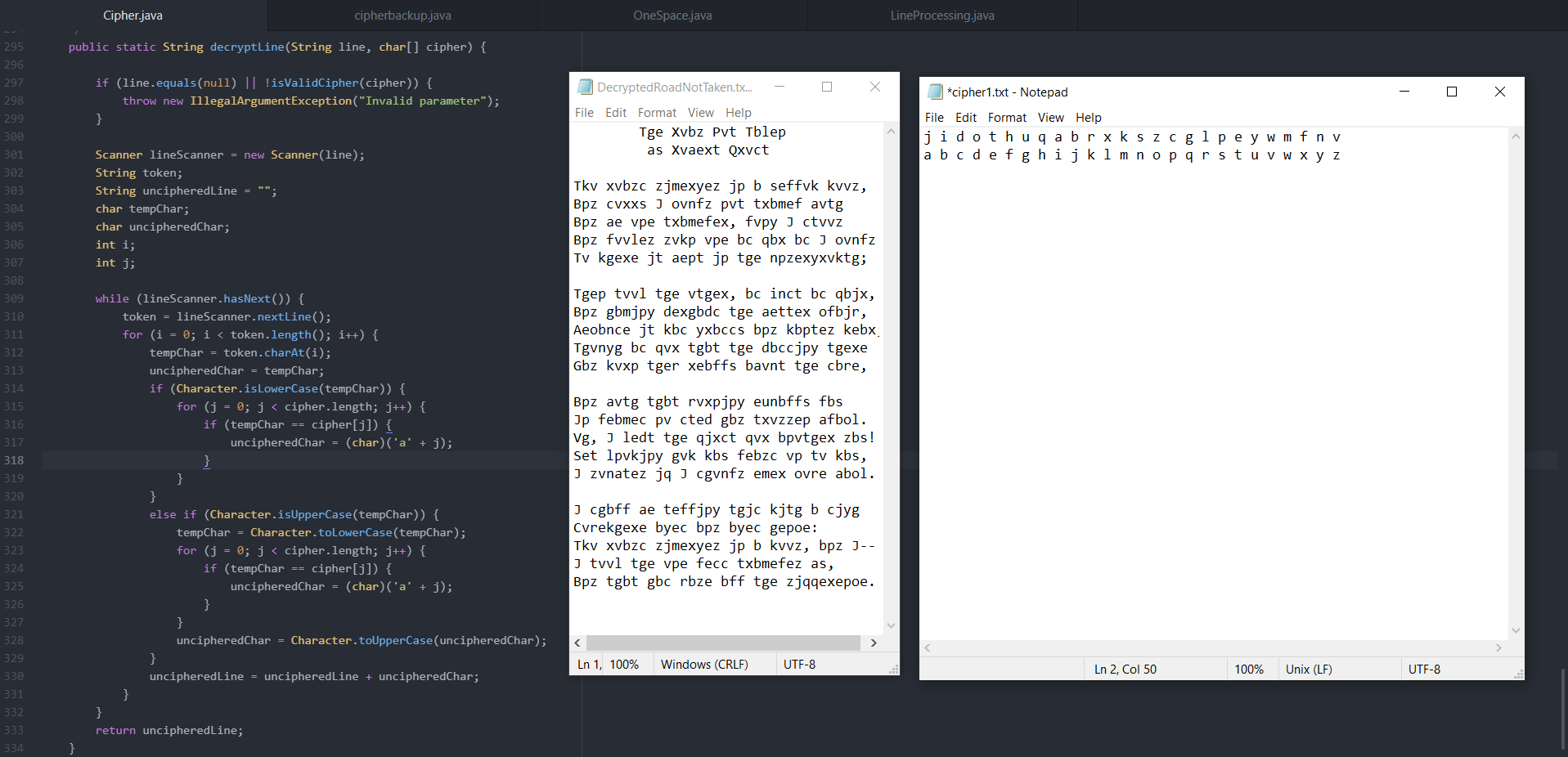Click scroll-up arrow in cipher1.txt Notepad
The height and width of the screenshot is (757, 1568).
coord(1516,137)
